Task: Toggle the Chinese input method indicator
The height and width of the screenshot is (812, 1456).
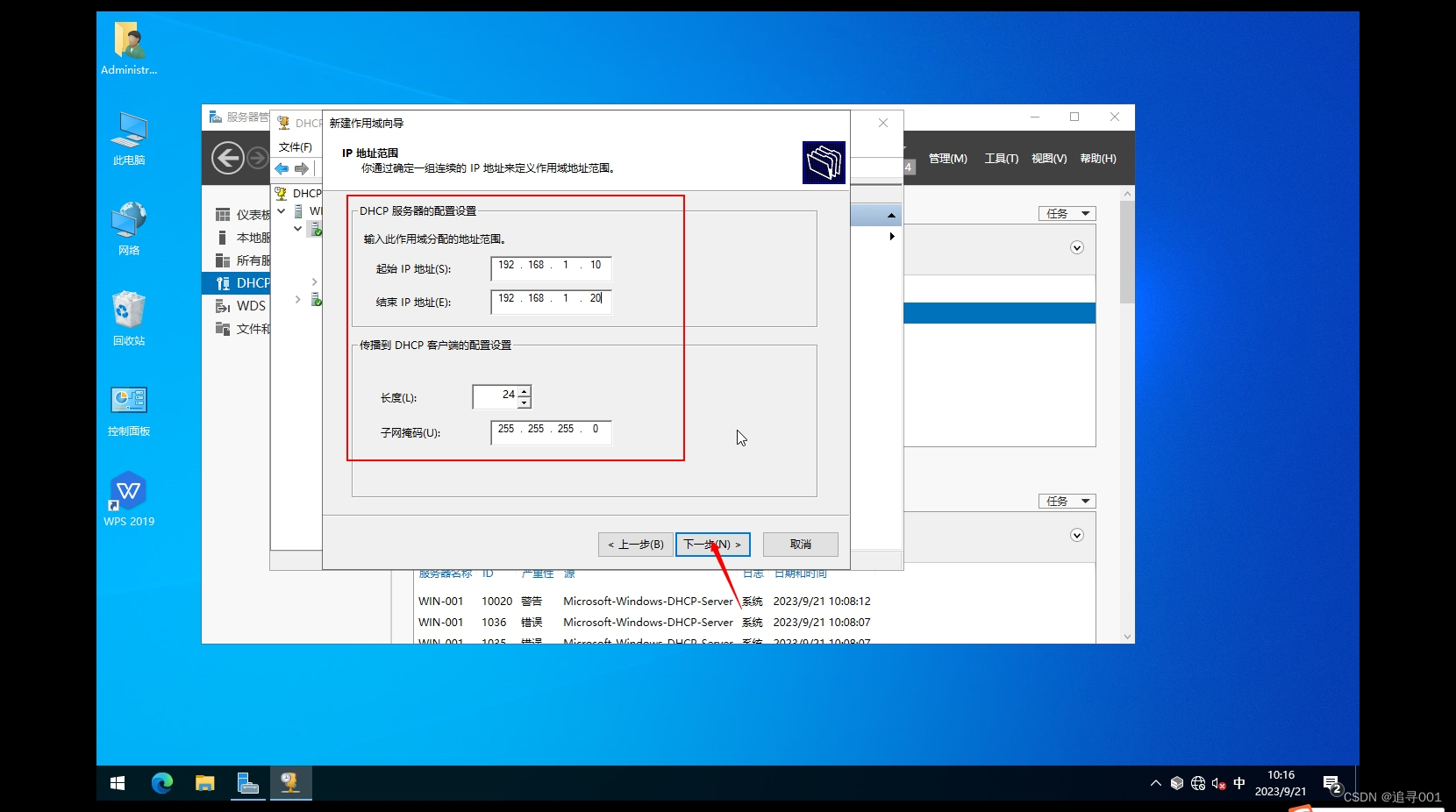Action: click(x=1239, y=784)
